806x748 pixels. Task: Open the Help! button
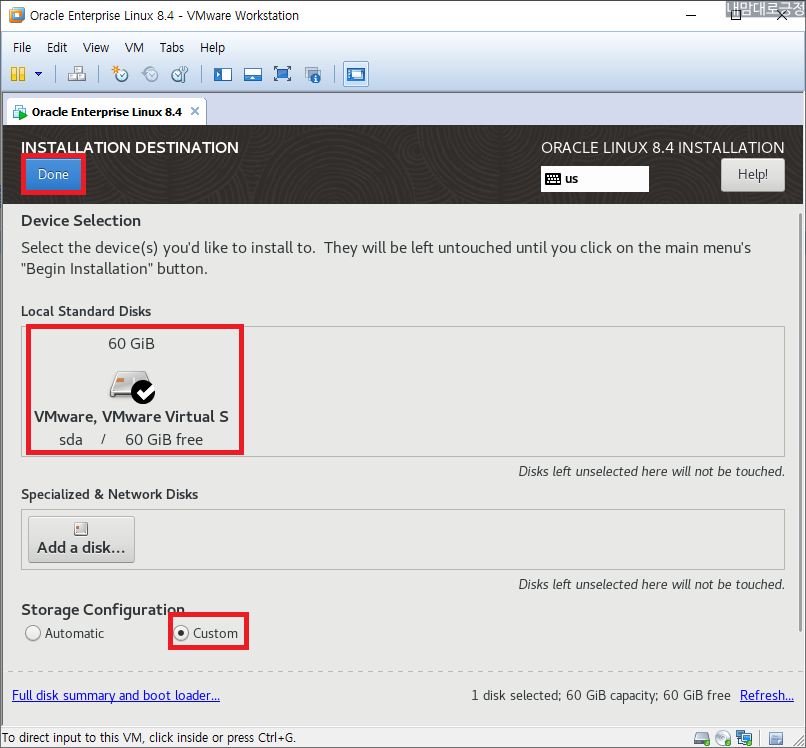pyautogui.click(x=753, y=175)
